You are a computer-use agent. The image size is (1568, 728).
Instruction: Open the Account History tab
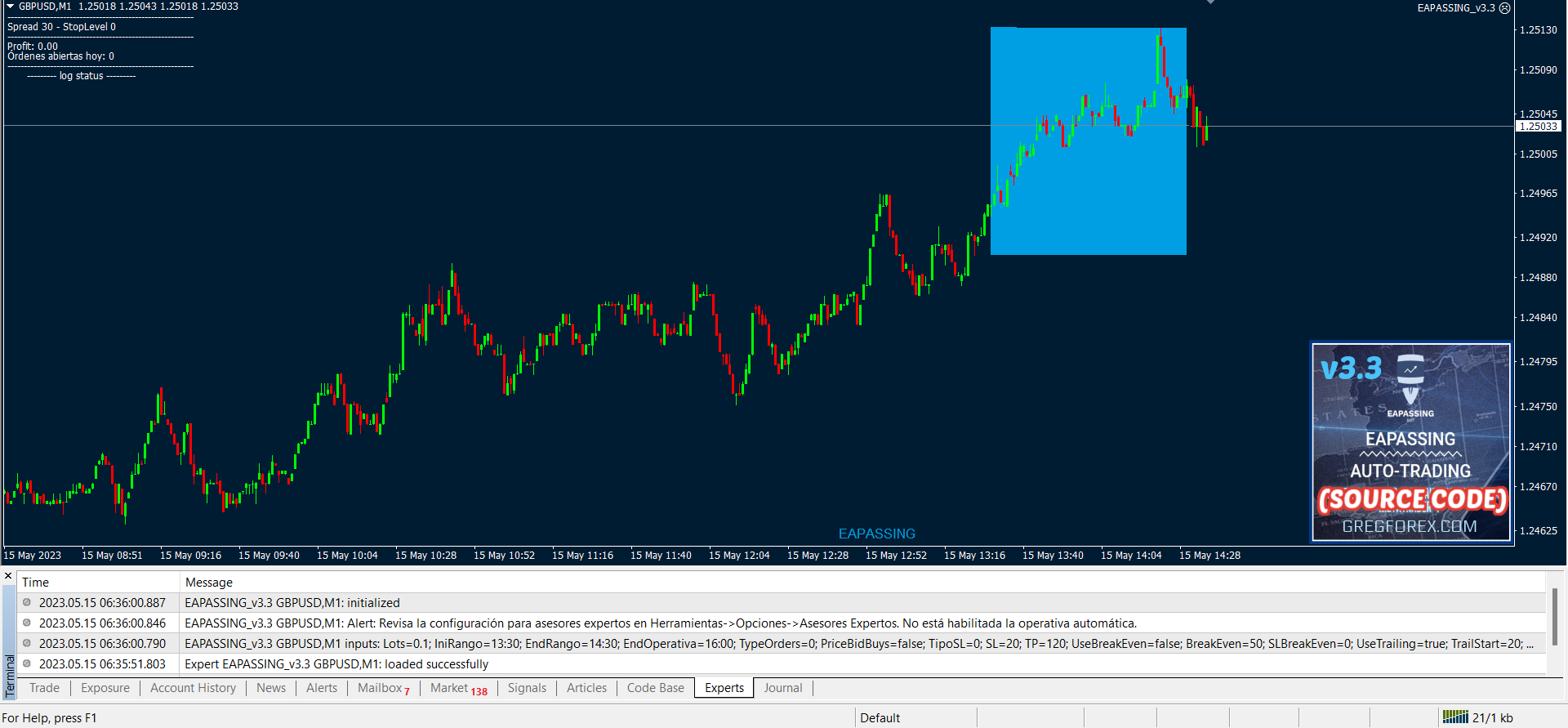193,688
